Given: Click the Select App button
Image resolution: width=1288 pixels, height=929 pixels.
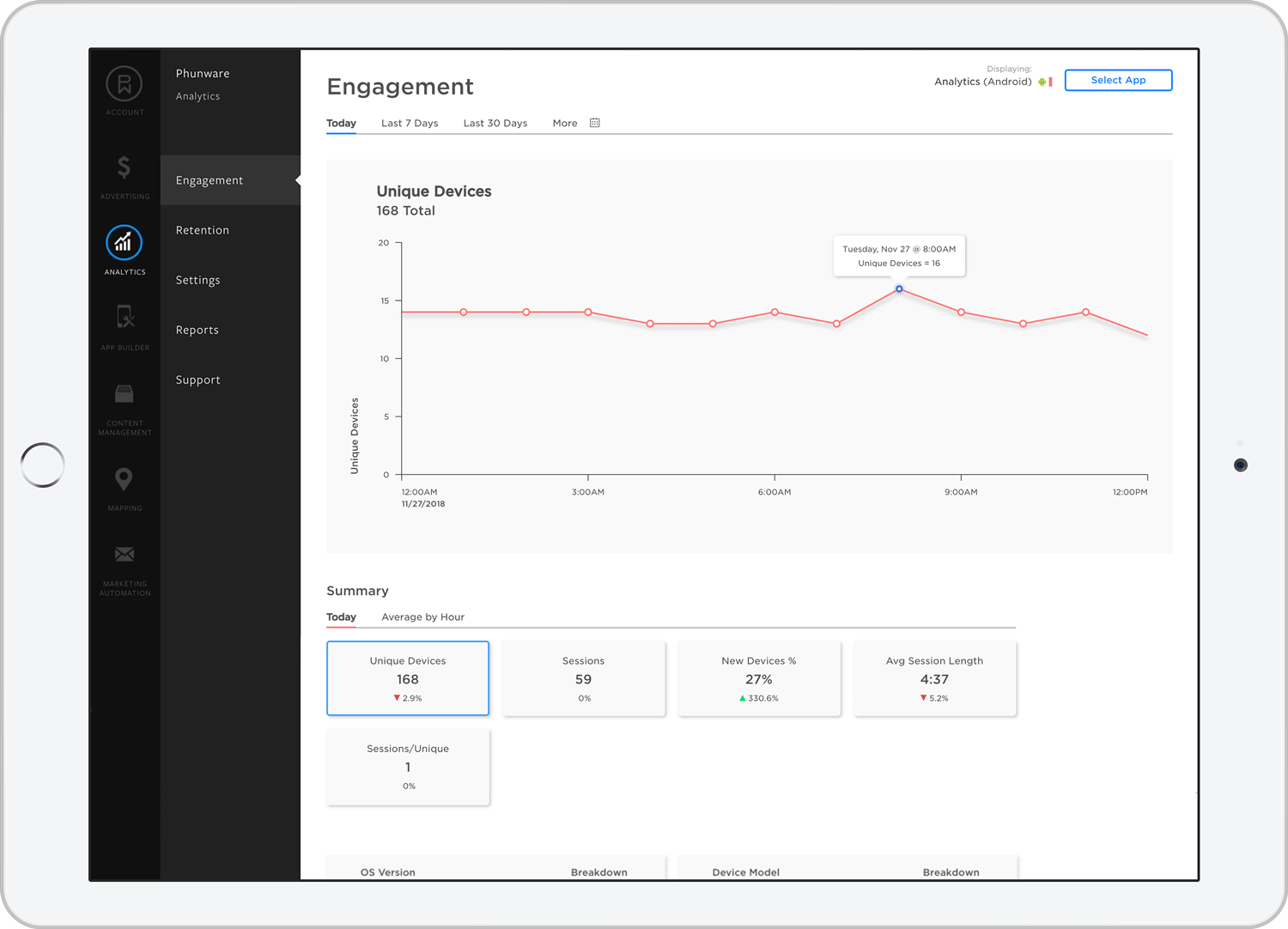Looking at the screenshot, I should click(x=1118, y=80).
